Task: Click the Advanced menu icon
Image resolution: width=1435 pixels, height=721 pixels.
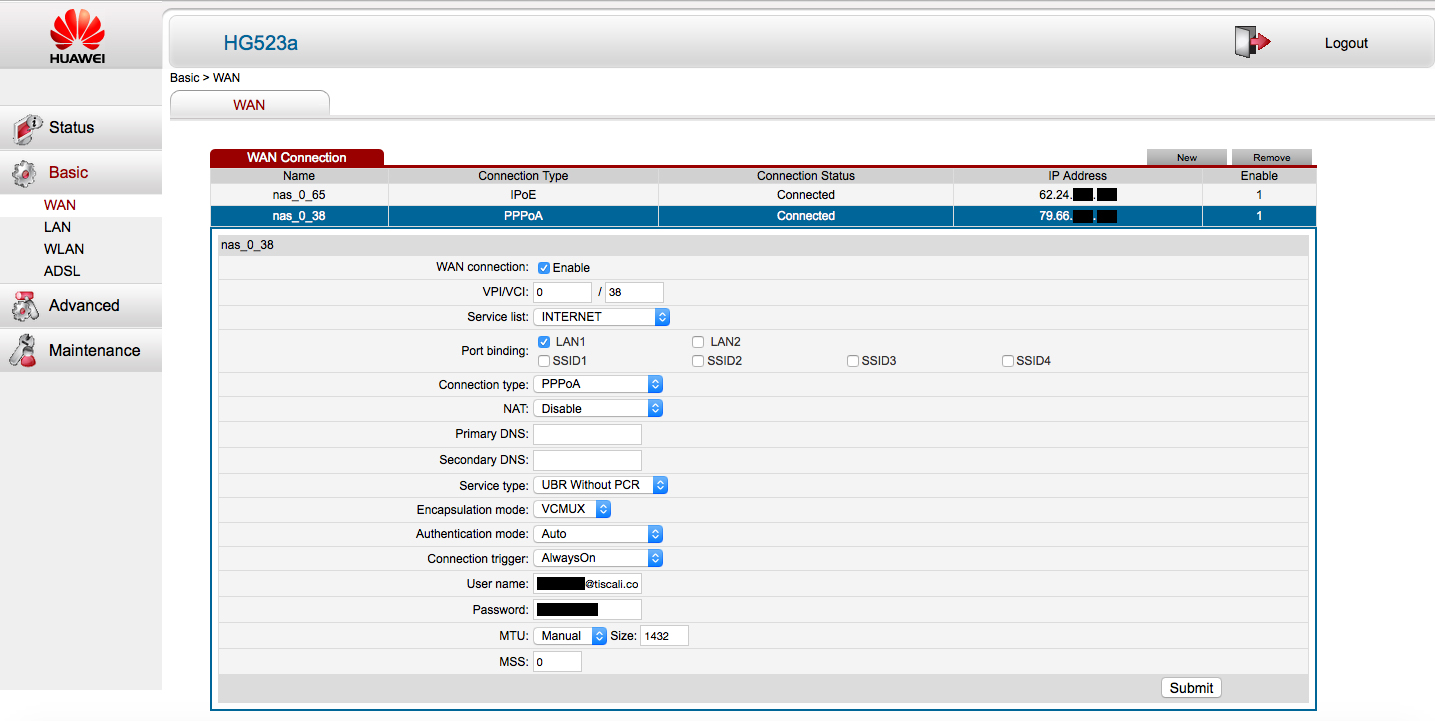Action: point(25,306)
